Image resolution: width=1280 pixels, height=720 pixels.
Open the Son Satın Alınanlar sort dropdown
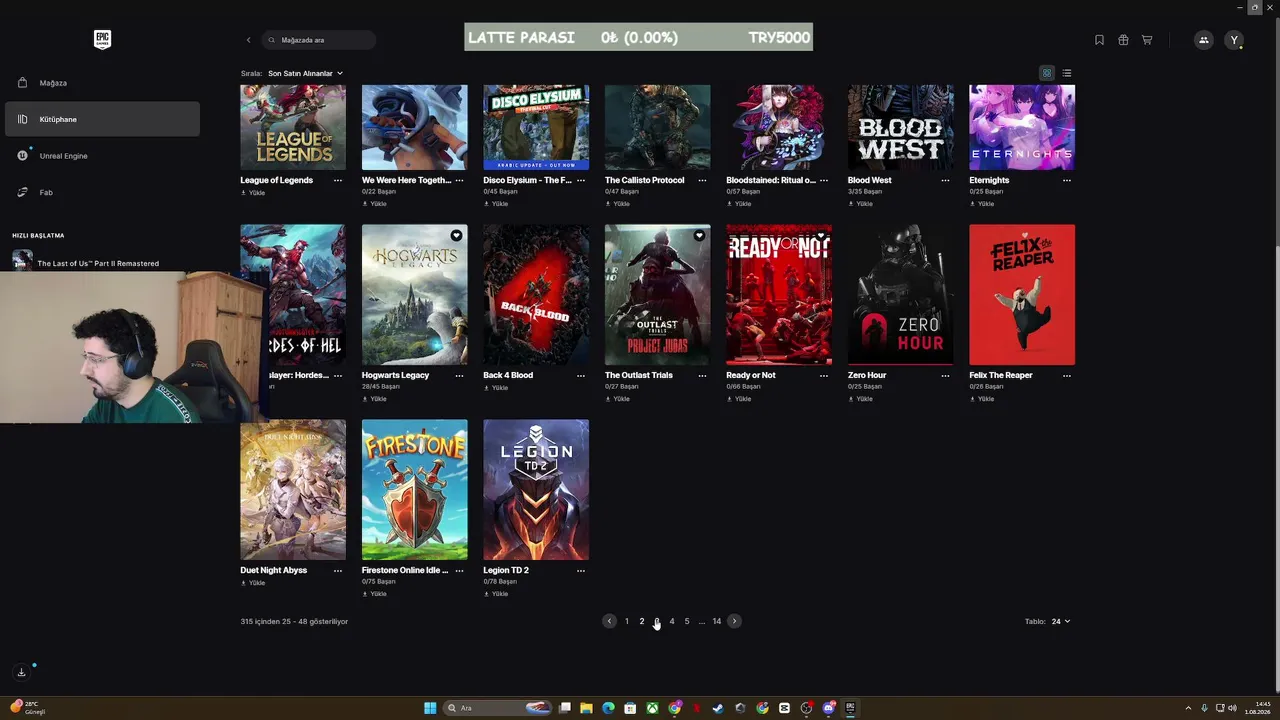coord(305,73)
